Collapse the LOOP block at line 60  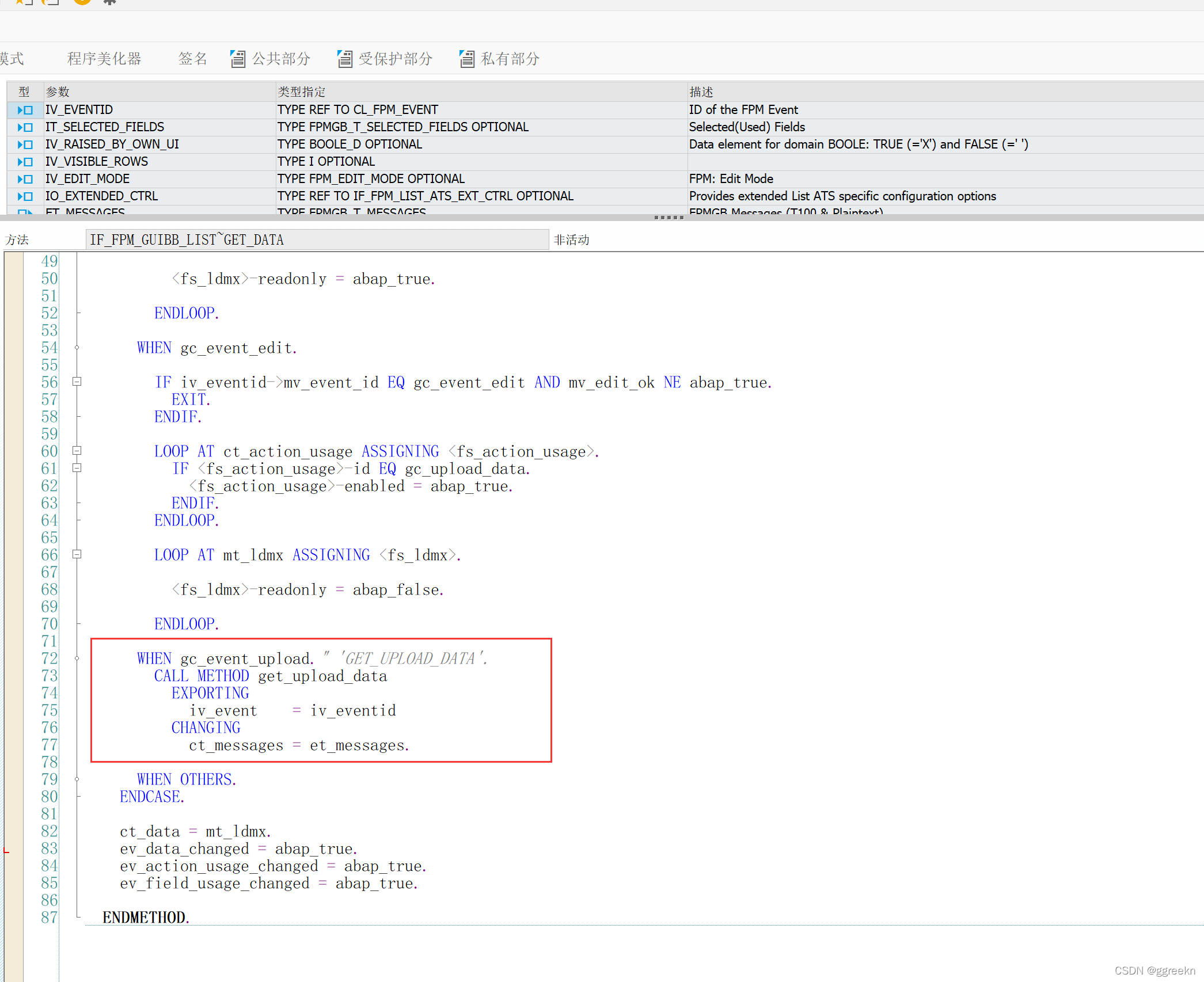click(77, 451)
